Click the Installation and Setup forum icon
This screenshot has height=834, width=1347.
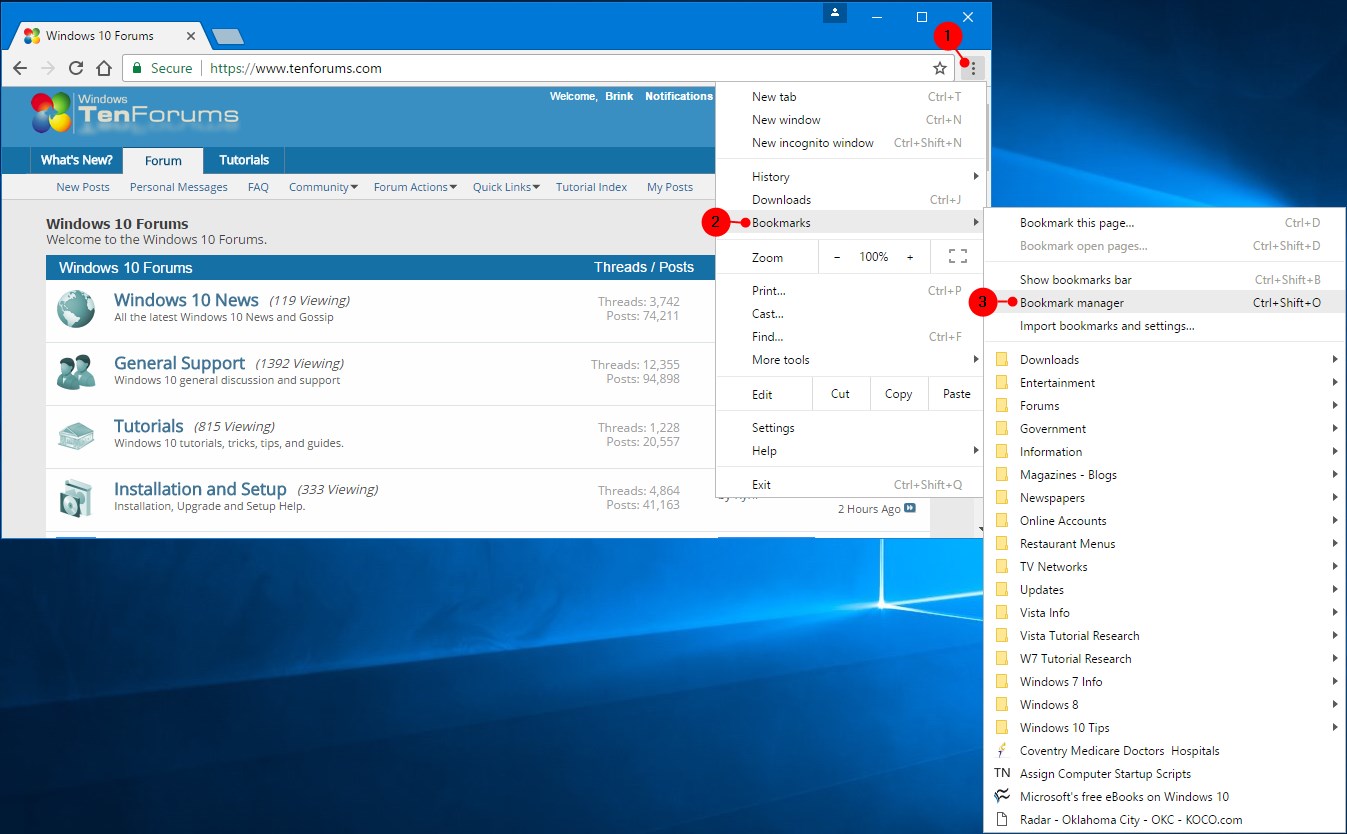pyautogui.click(x=75, y=497)
